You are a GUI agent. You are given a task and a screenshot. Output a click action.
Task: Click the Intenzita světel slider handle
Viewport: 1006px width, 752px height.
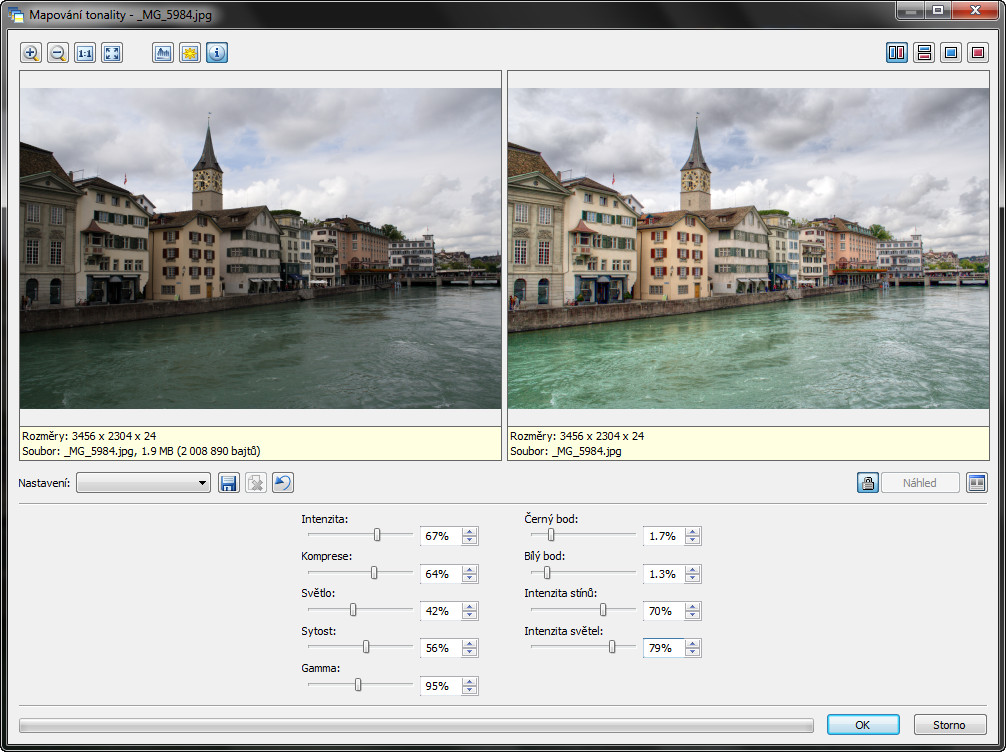(x=612, y=647)
